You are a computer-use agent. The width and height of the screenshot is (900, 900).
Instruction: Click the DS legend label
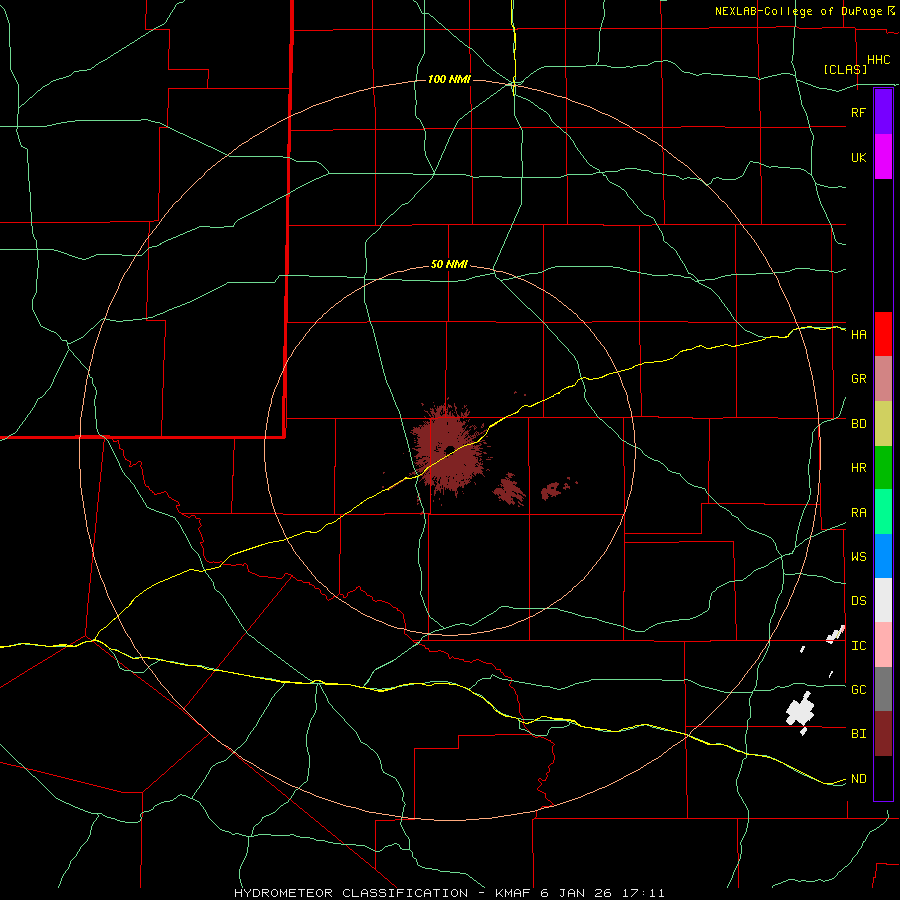tap(858, 601)
